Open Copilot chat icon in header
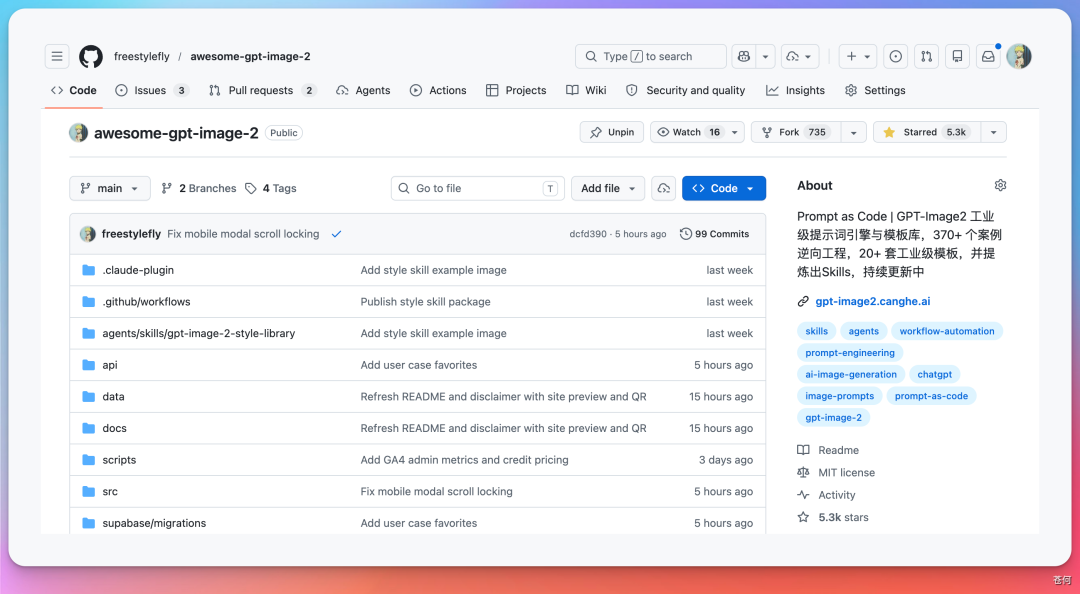Screen dimensions: 1080x594 coord(744,57)
